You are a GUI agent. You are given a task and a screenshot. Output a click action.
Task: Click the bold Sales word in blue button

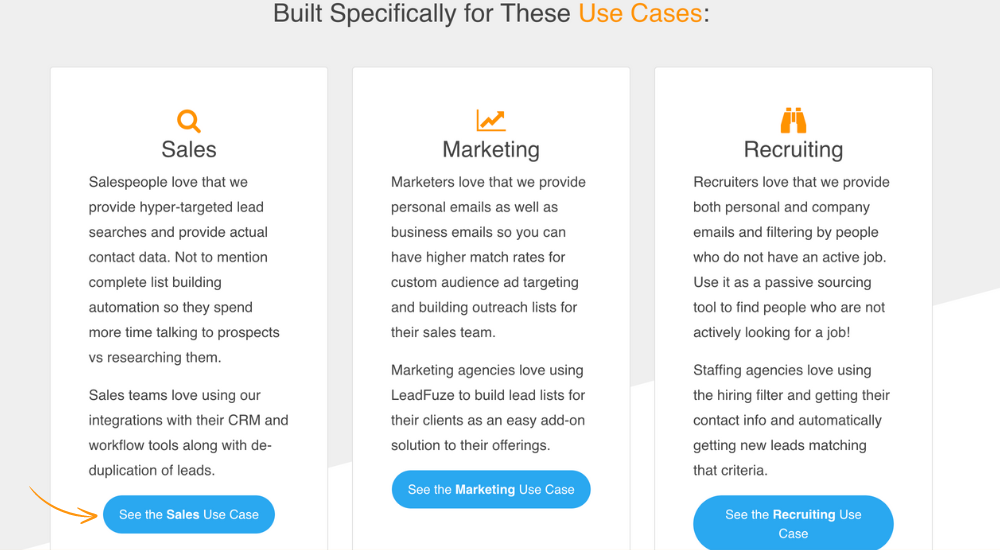pyautogui.click(x=182, y=514)
